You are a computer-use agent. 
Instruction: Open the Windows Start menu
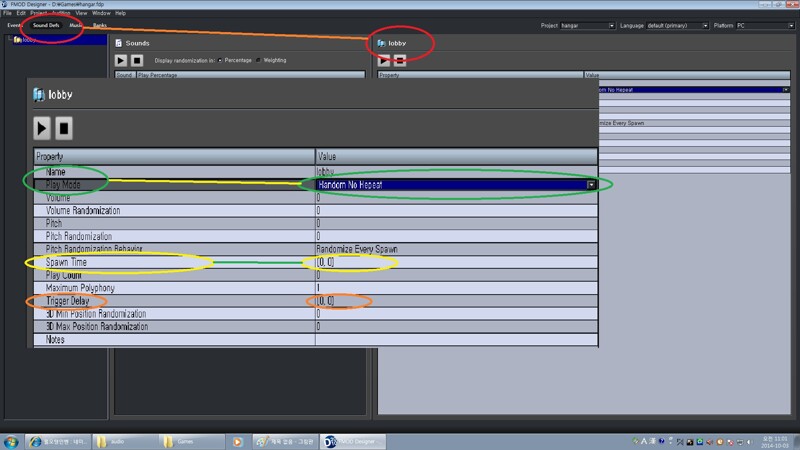pos(11,441)
